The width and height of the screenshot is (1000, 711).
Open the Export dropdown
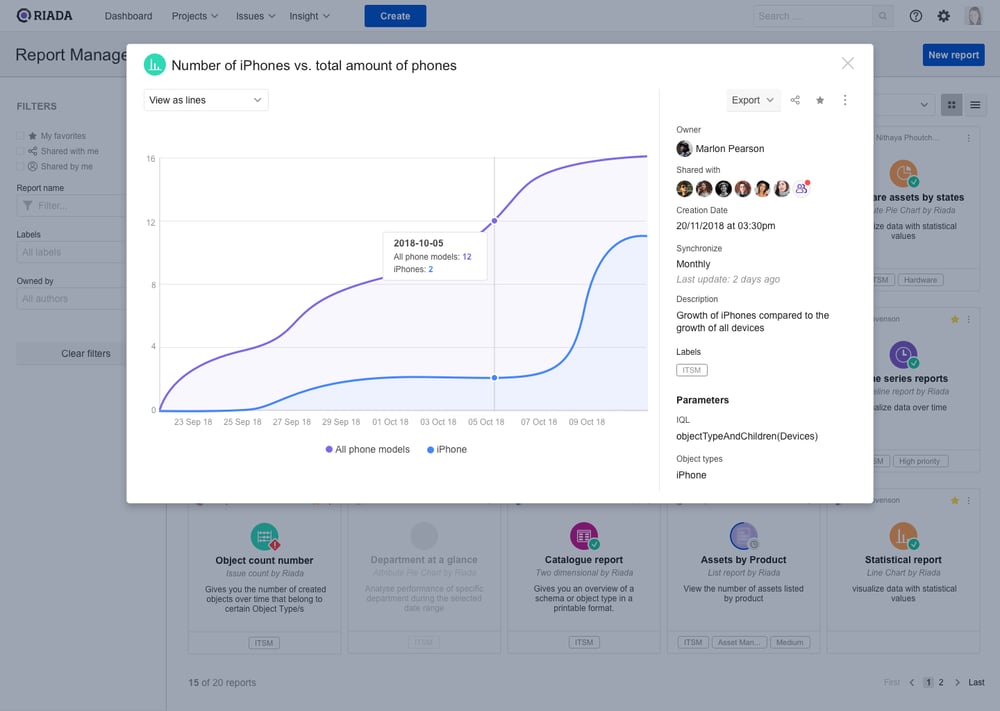coord(753,100)
